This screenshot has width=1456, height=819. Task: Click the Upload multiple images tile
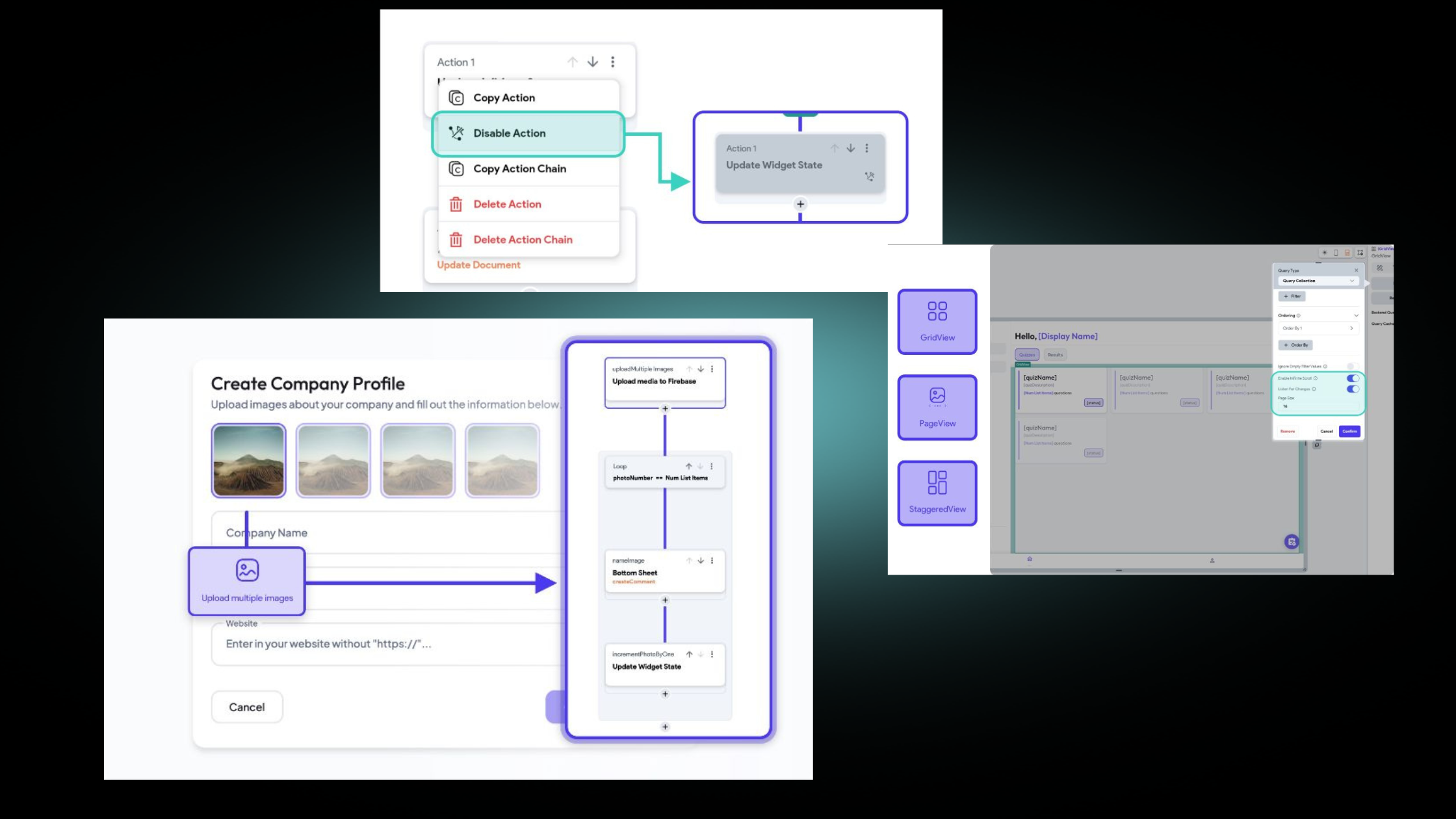(247, 581)
